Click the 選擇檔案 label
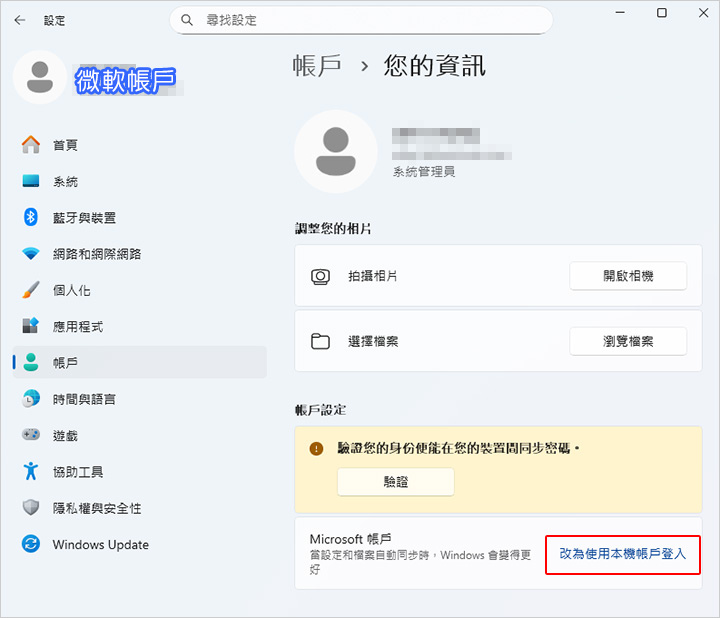This screenshot has width=720, height=618. (x=372, y=342)
